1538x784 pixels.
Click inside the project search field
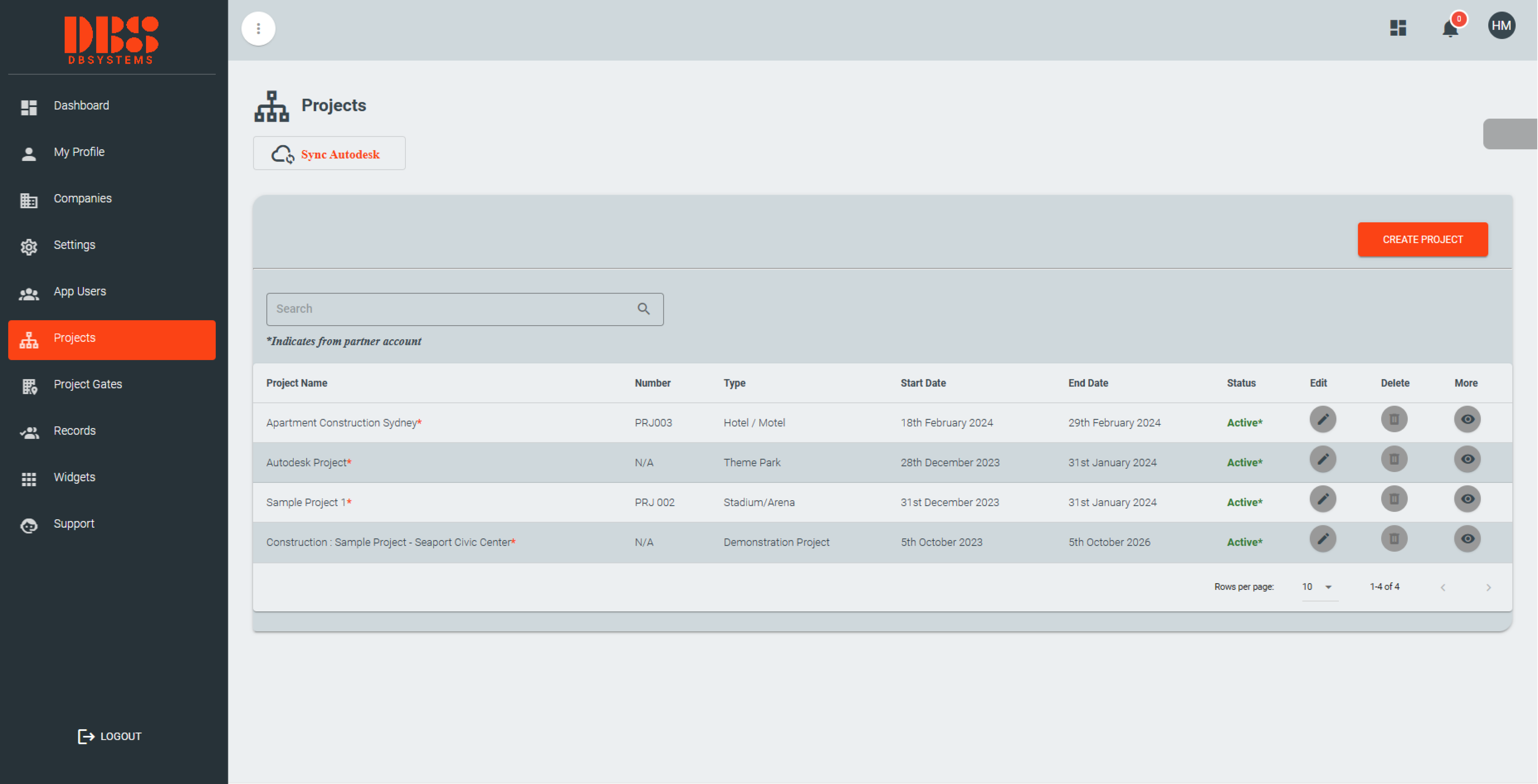click(454, 309)
